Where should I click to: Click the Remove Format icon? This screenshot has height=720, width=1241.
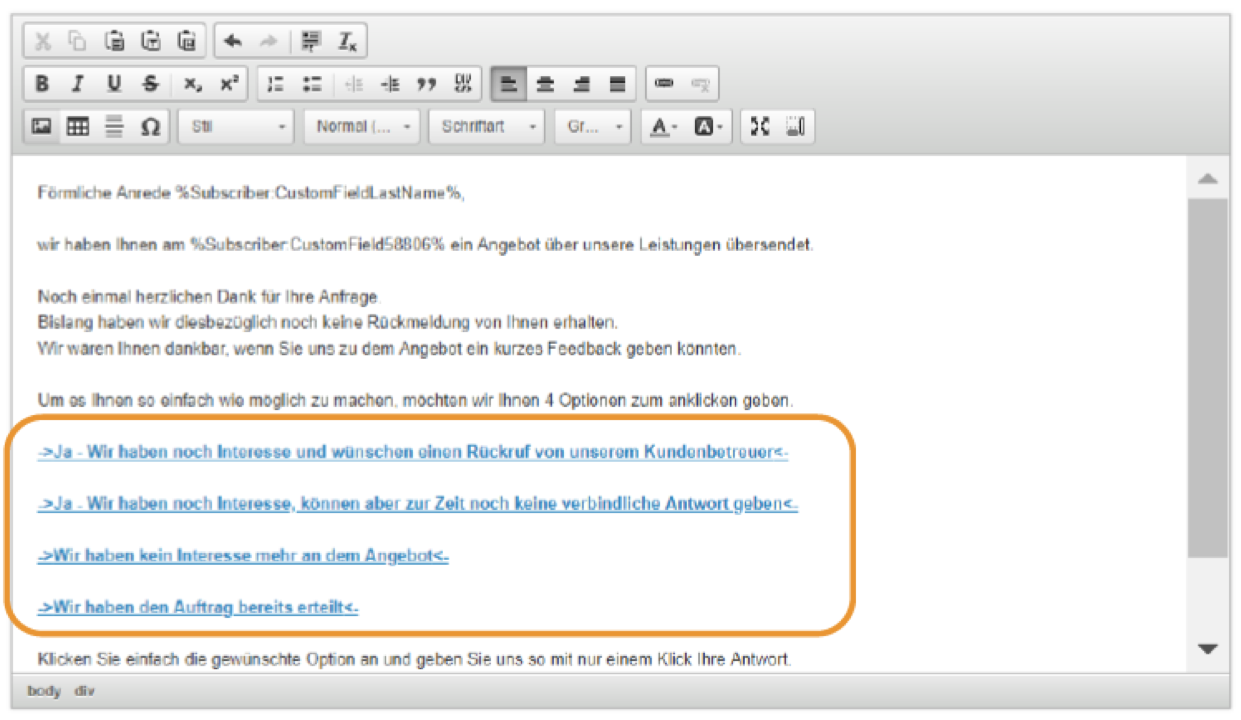click(347, 41)
